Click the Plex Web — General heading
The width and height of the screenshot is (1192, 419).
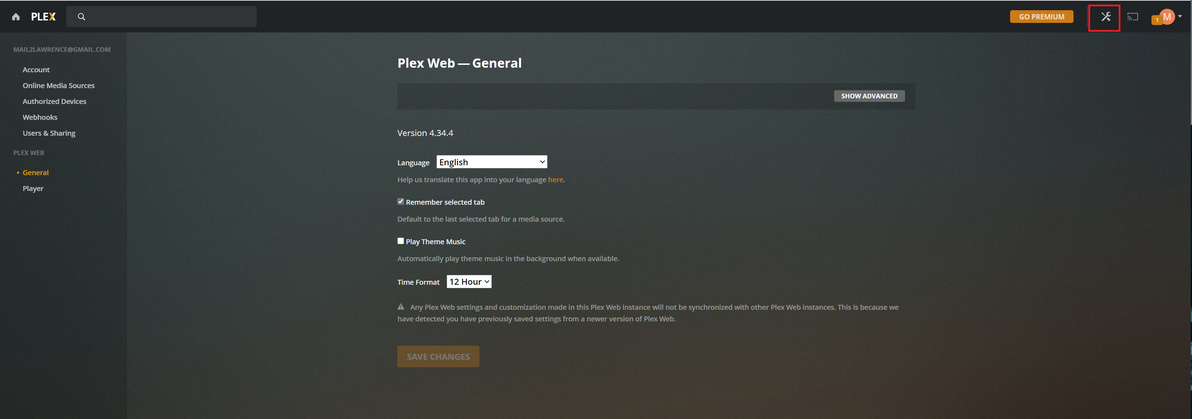click(459, 63)
